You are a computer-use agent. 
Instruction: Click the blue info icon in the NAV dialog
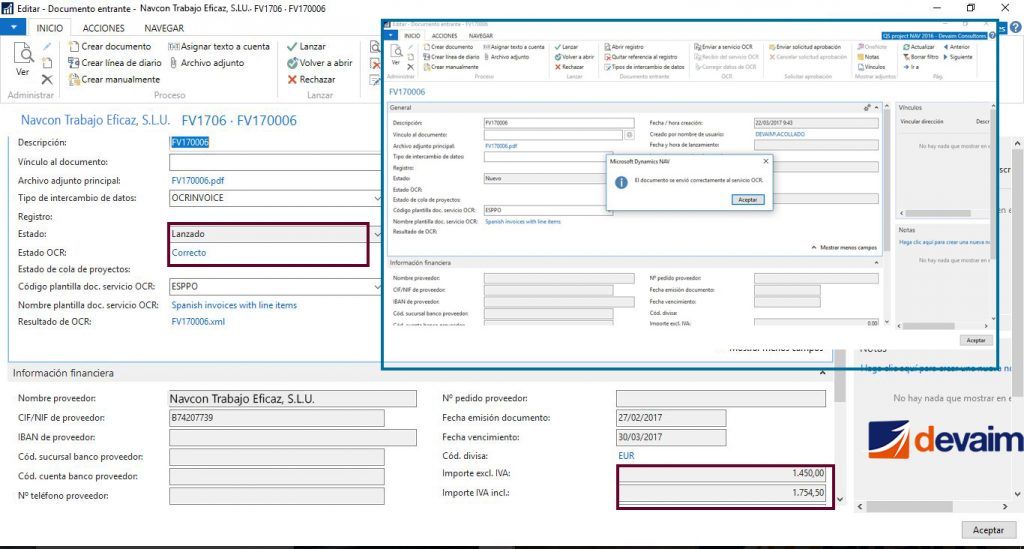(x=621, y=183)
